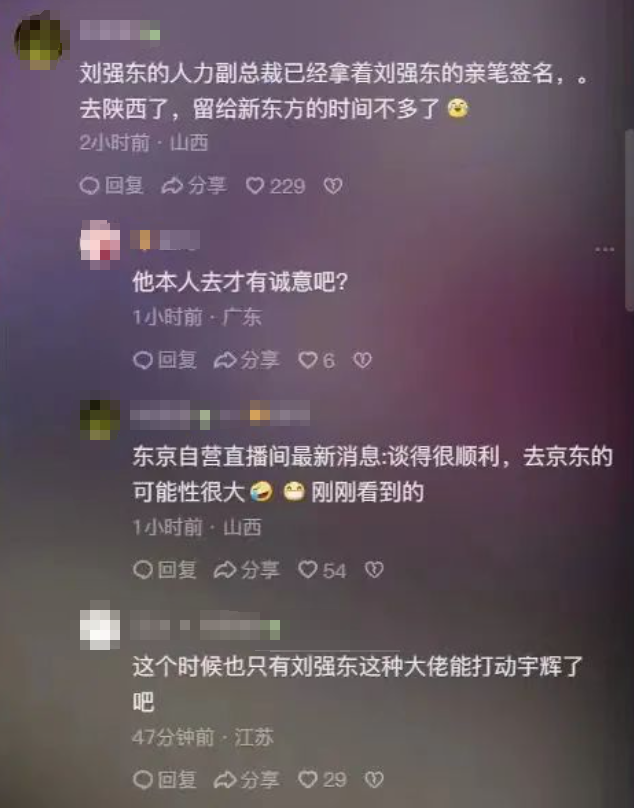Like the 他本人去才有诚意吧 comment with 6 likes
The image size is (634, 808).
316,360
